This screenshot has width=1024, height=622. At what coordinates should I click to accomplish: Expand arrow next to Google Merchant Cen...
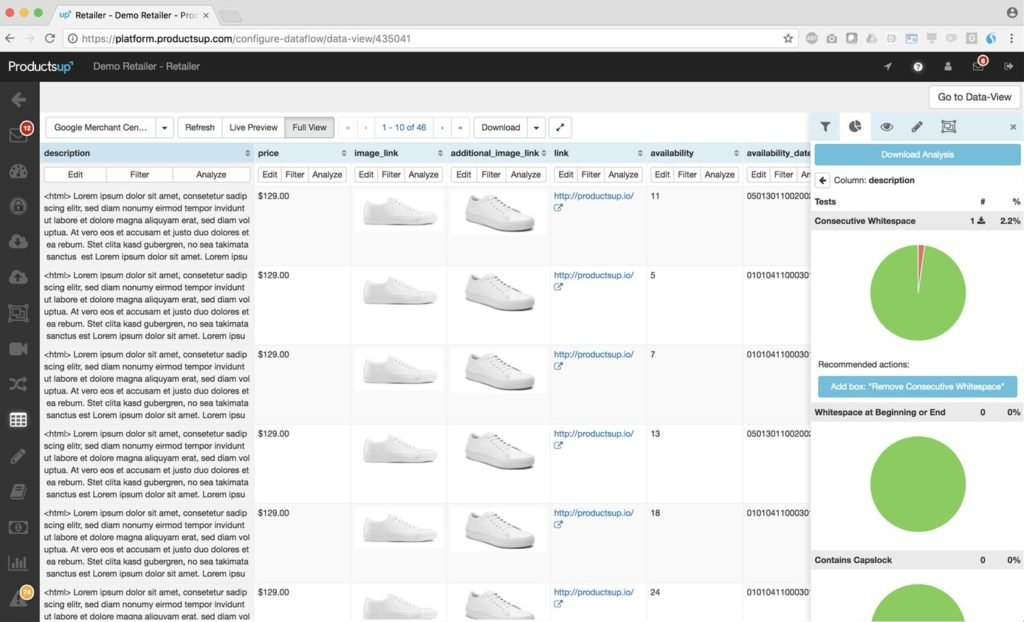(x=165, y=127)
